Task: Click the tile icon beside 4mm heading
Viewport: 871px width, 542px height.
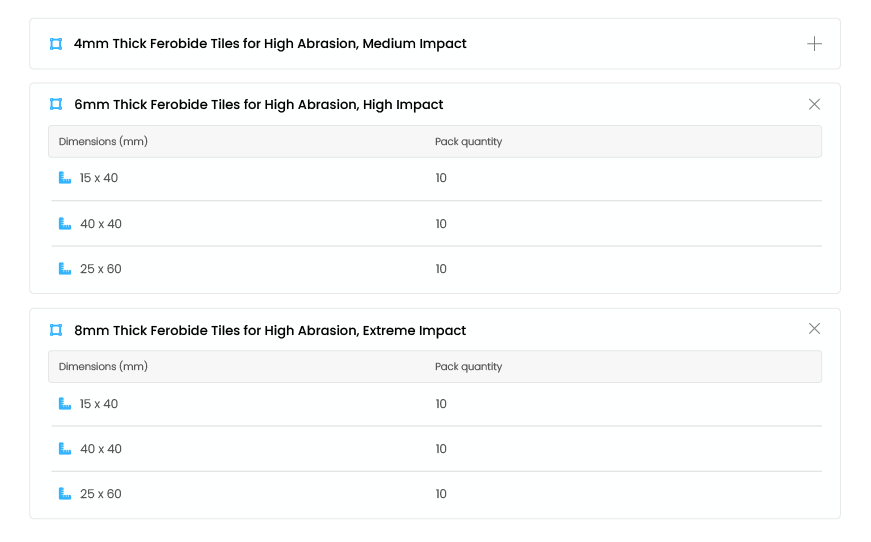Action: pyautogui.click(x=56, y=44)
